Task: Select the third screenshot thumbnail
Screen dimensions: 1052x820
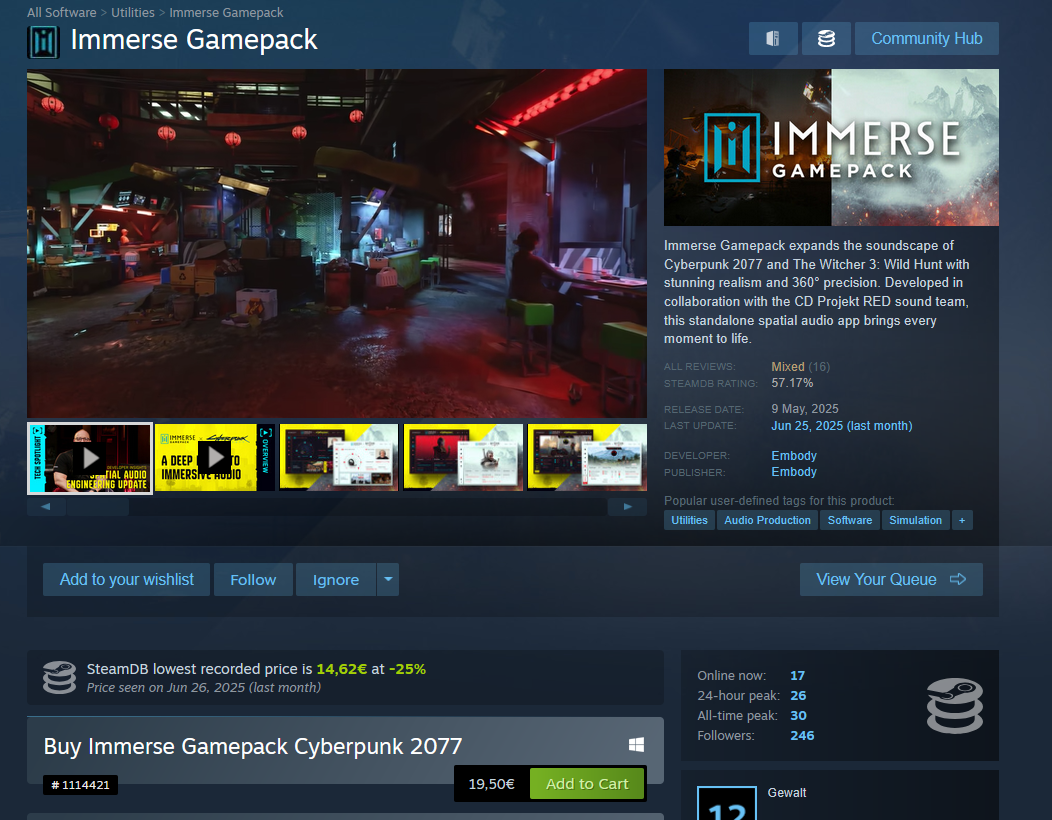Action: point(339,458)
